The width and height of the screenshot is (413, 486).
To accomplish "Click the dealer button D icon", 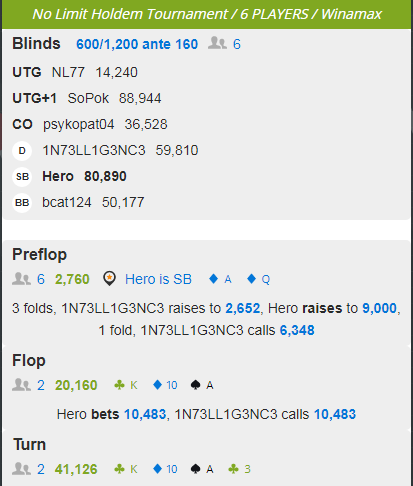I will (22, 151).
